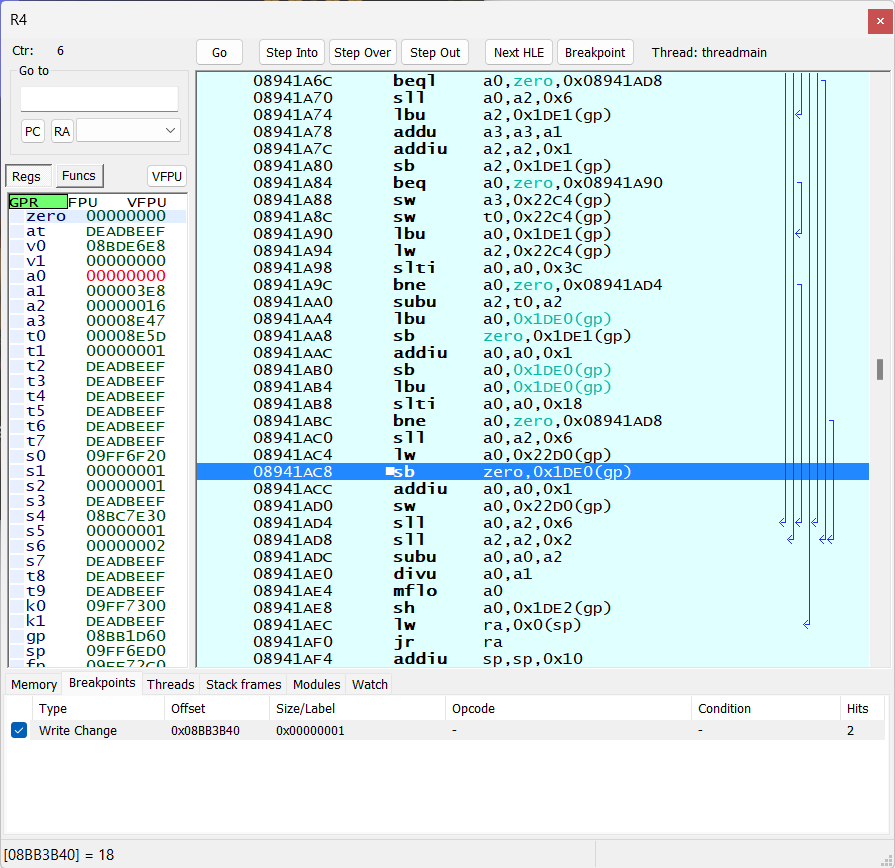
Task: Select the VFPU register category header
Action: (147, 202)
